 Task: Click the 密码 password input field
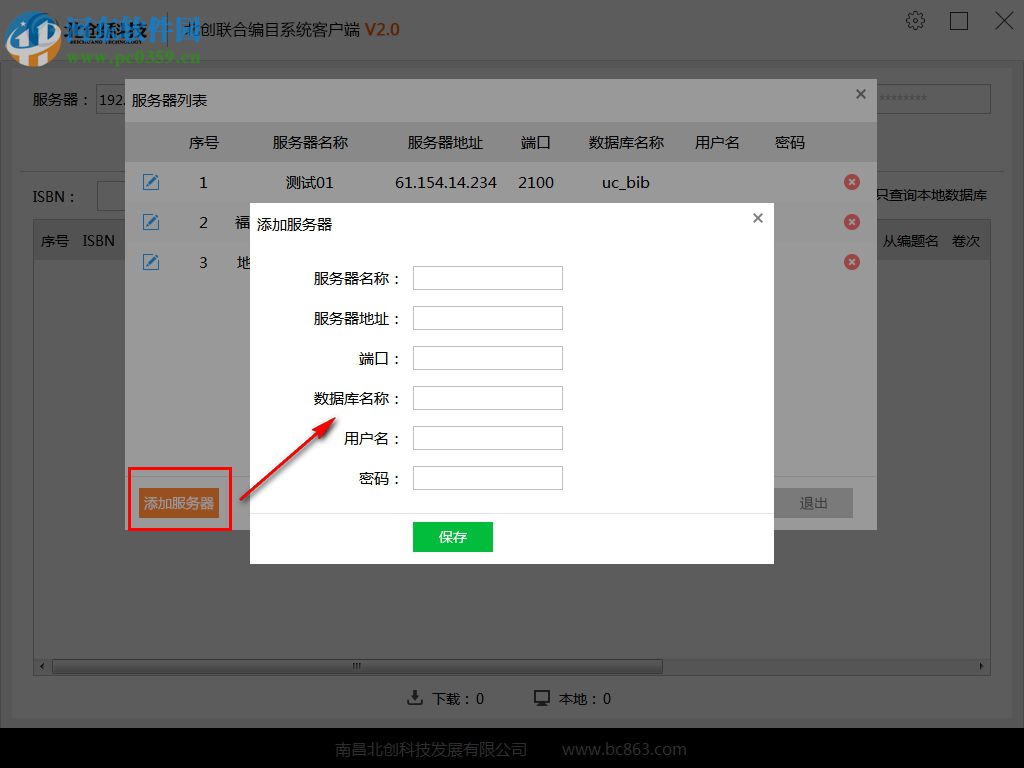(x=487, y=477)
